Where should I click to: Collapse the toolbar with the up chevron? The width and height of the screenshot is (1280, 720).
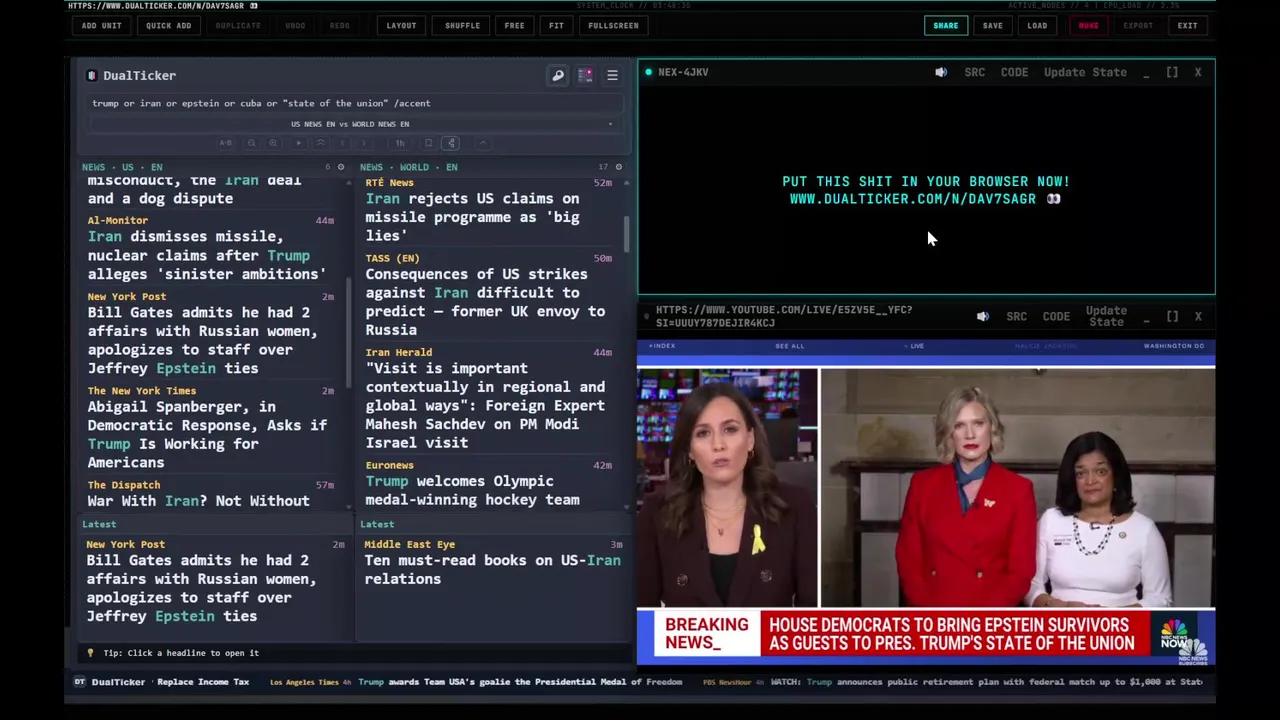tap(483, 143)
